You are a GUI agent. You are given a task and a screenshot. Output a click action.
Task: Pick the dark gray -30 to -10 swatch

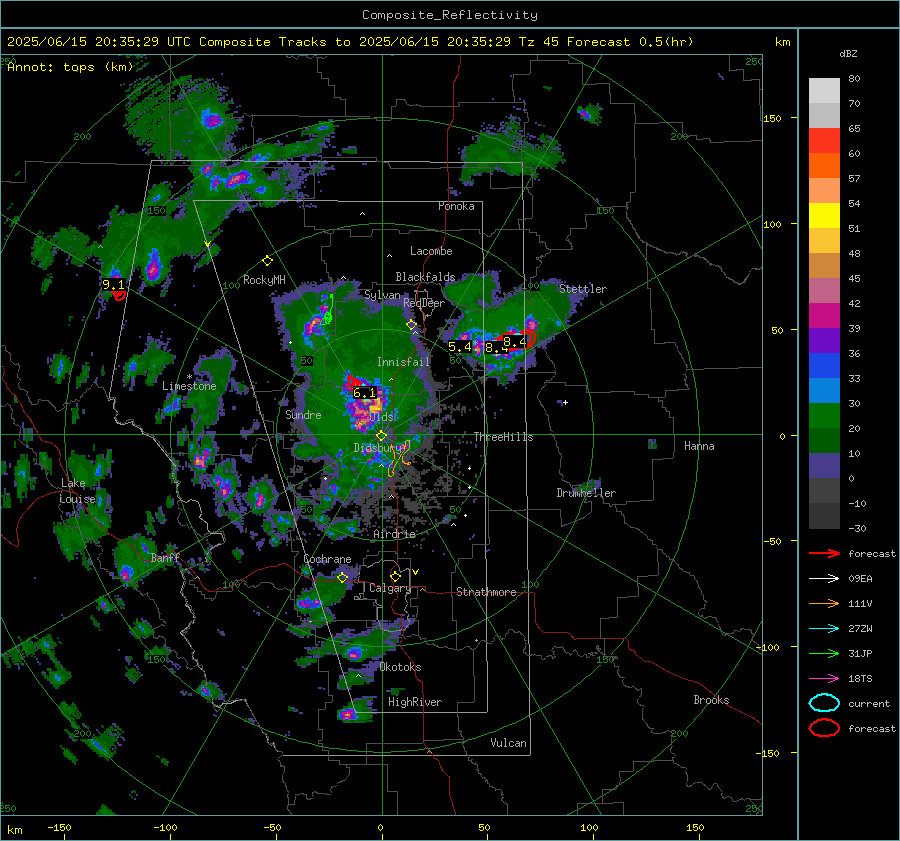tap(824, 516)
